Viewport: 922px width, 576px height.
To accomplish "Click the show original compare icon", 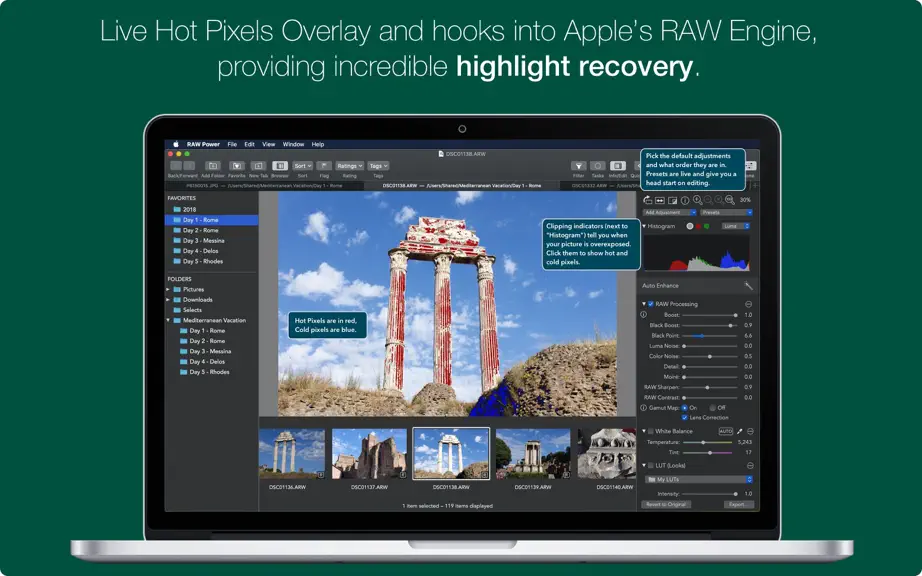I will (672, 200).
